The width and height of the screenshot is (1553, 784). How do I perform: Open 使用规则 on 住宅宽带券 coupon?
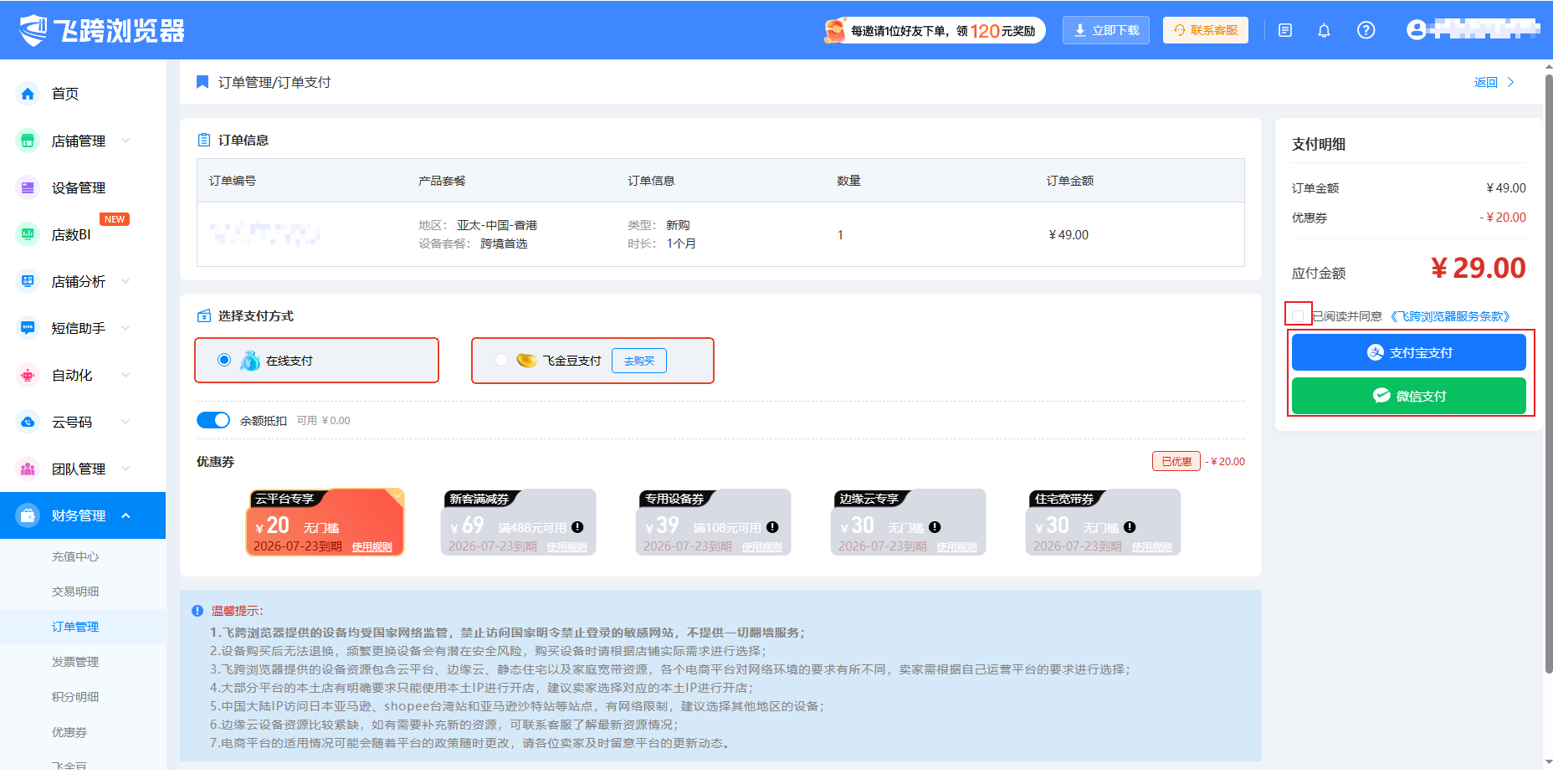(1152, 547)
